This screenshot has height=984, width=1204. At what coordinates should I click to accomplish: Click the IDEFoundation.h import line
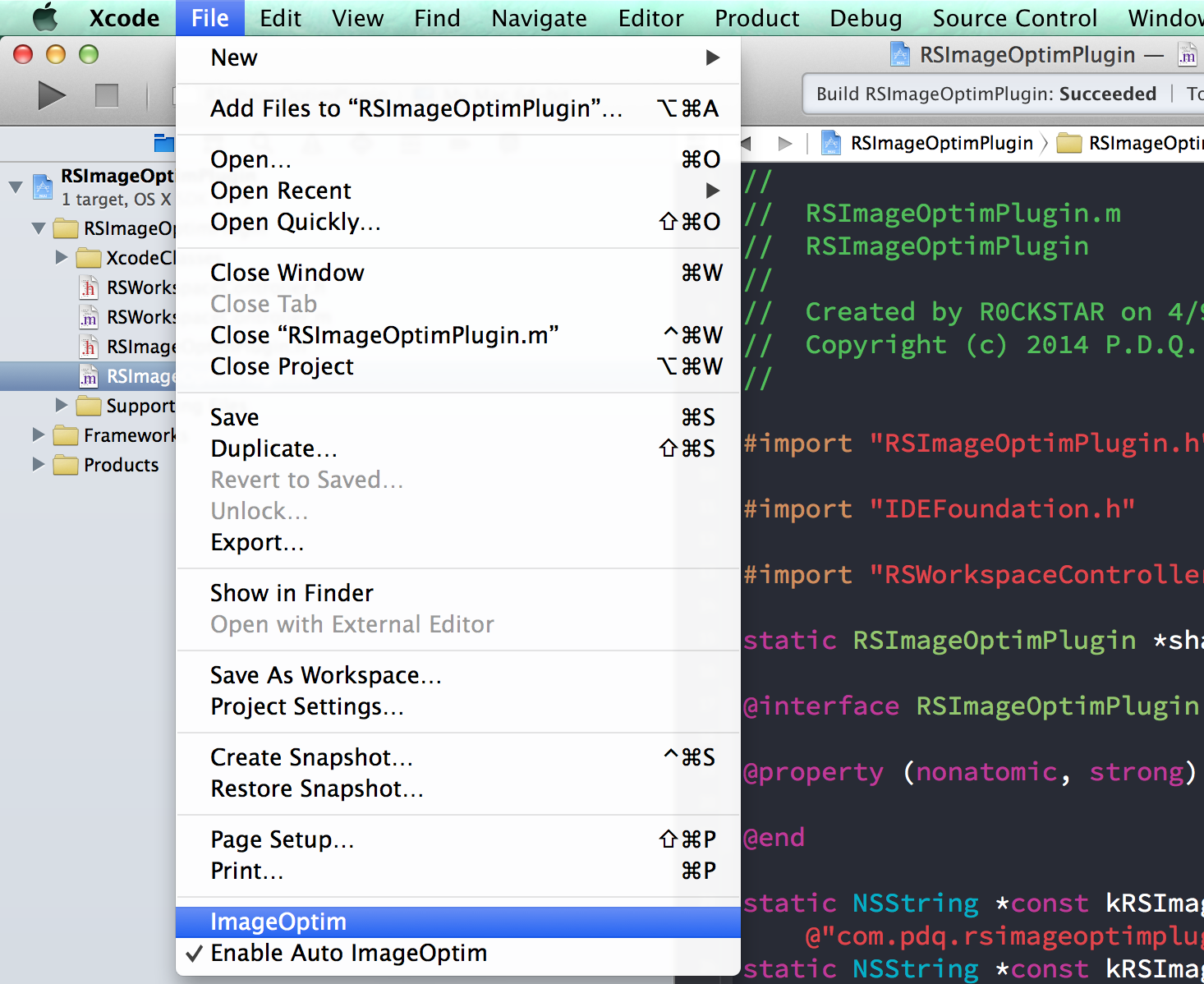click(x=940, y=509)
